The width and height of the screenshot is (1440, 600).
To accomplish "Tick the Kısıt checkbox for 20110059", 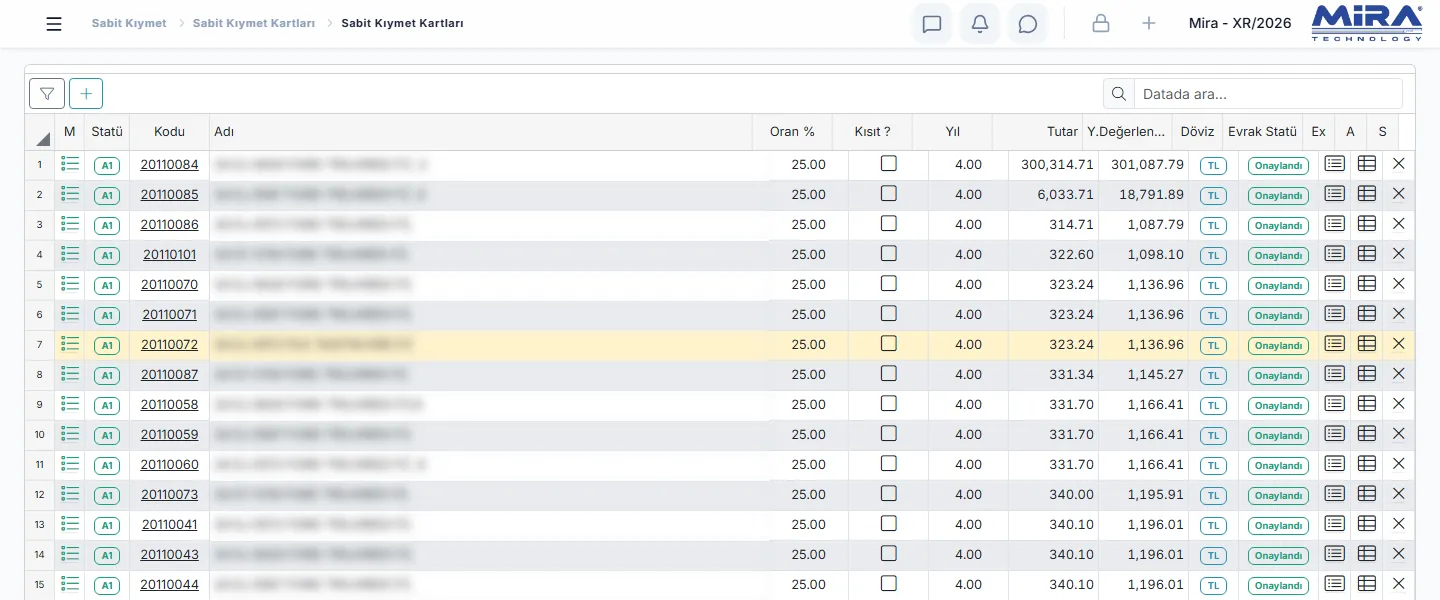I will [x=888, y=434].
